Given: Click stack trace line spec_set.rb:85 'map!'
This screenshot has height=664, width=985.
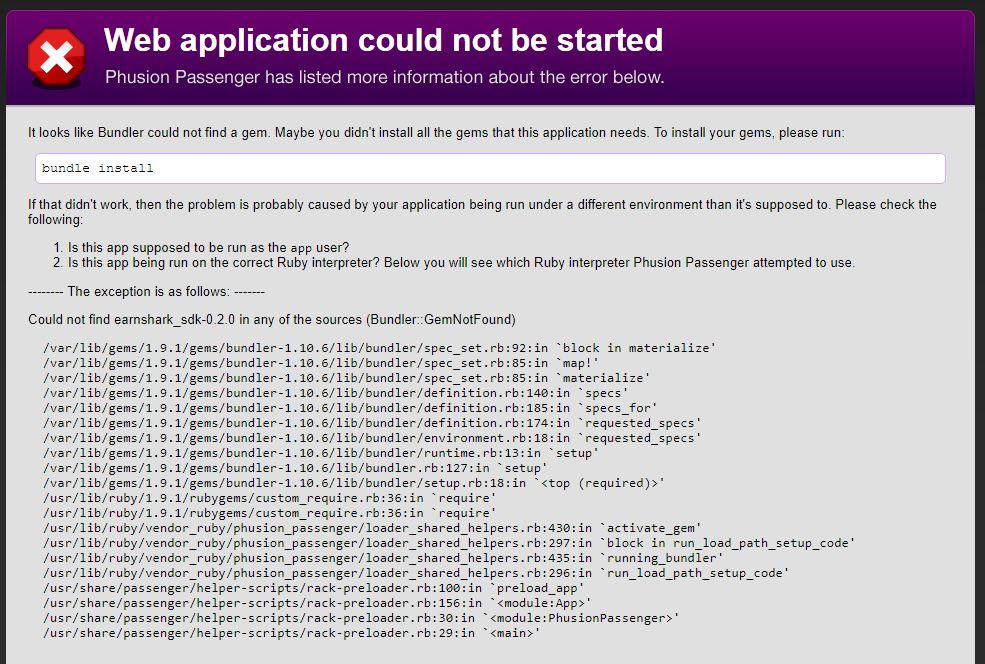Looking at the screenshot, I should tap(321, 363).
